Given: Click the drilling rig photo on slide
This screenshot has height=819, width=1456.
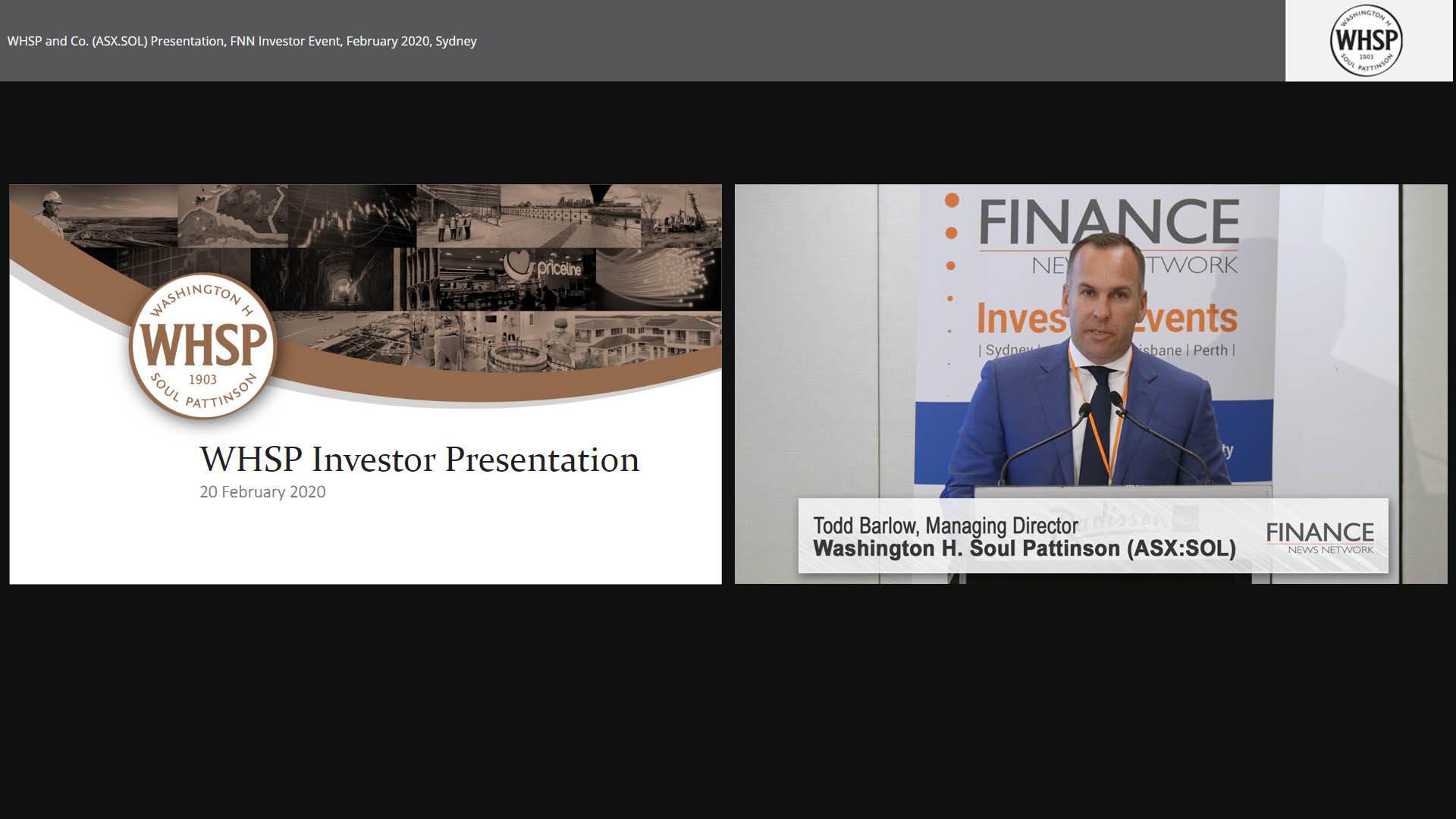Looking at the screenshot, I should tap(681, 216).
